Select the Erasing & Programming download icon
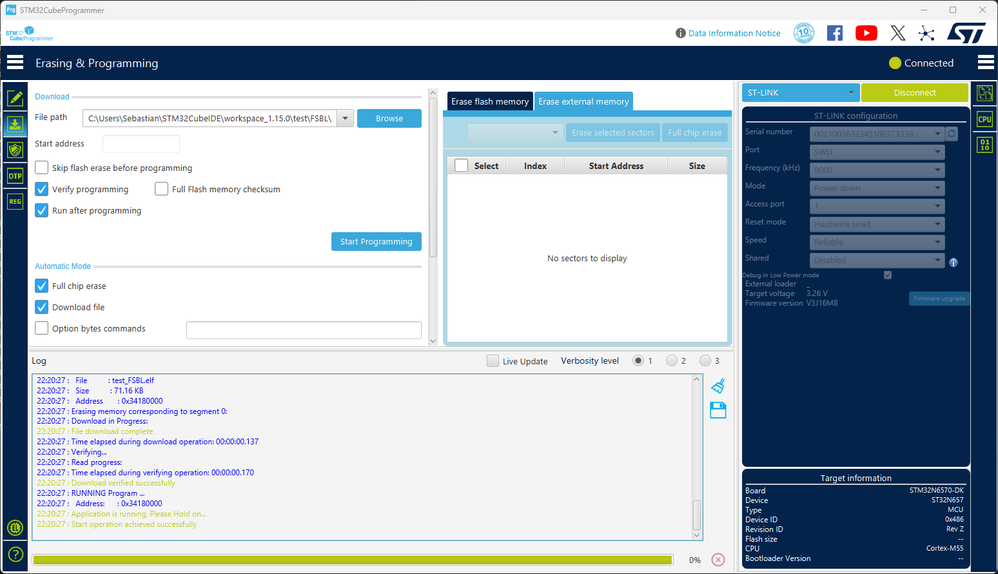 (x=15, y=124)
